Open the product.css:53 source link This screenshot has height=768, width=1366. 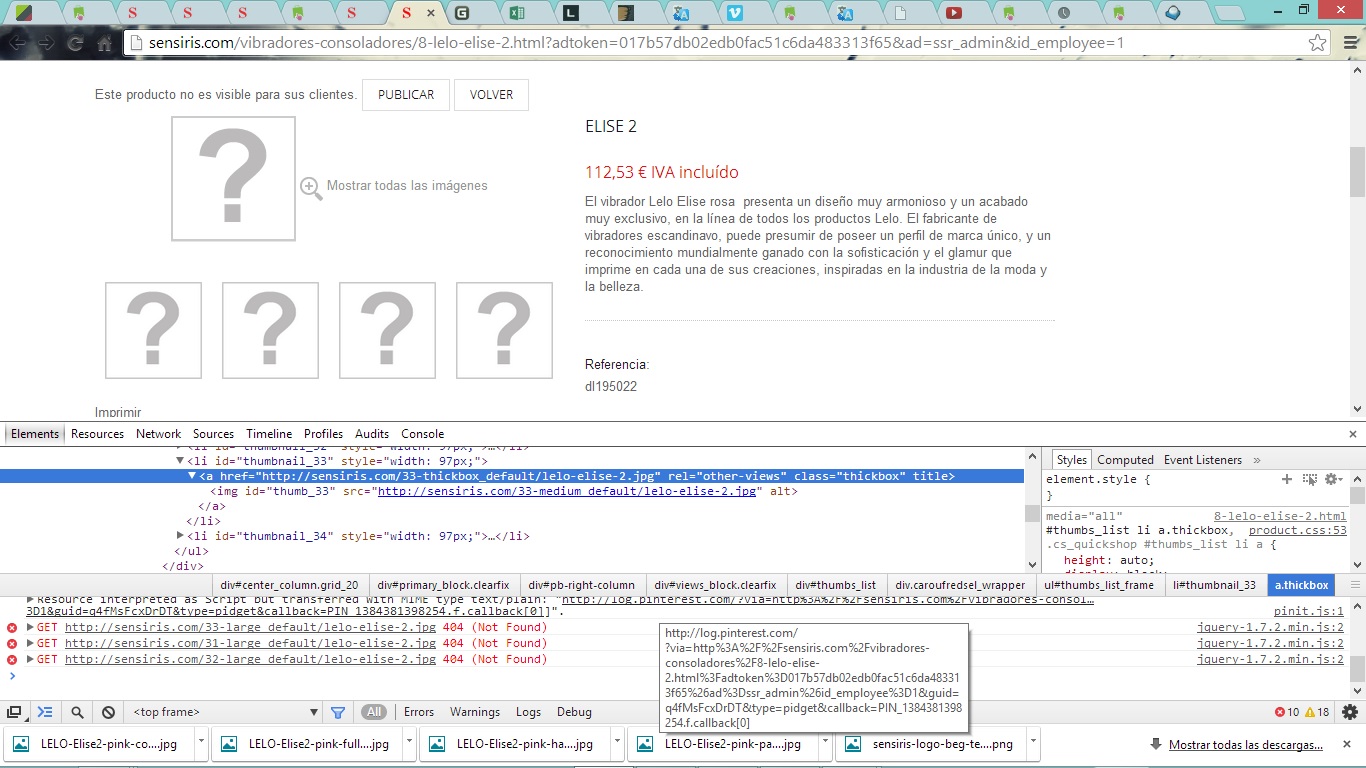(x=1298, y=530)
